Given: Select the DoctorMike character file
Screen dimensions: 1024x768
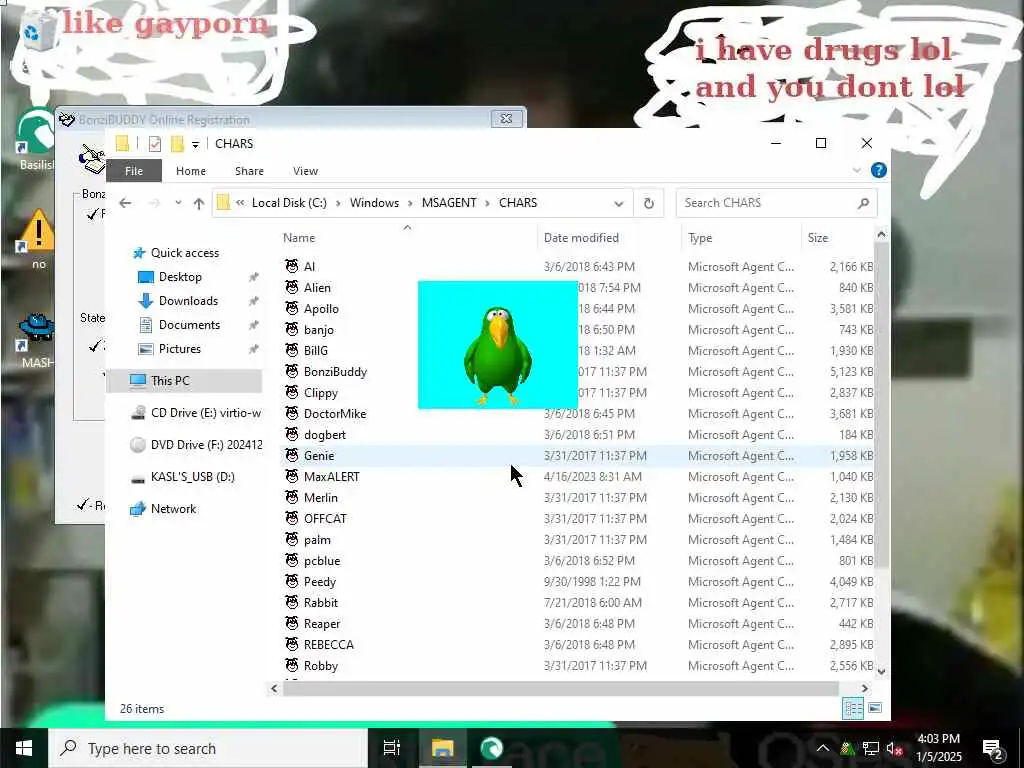Looking at the screenshot, I should tap(325, 413).
